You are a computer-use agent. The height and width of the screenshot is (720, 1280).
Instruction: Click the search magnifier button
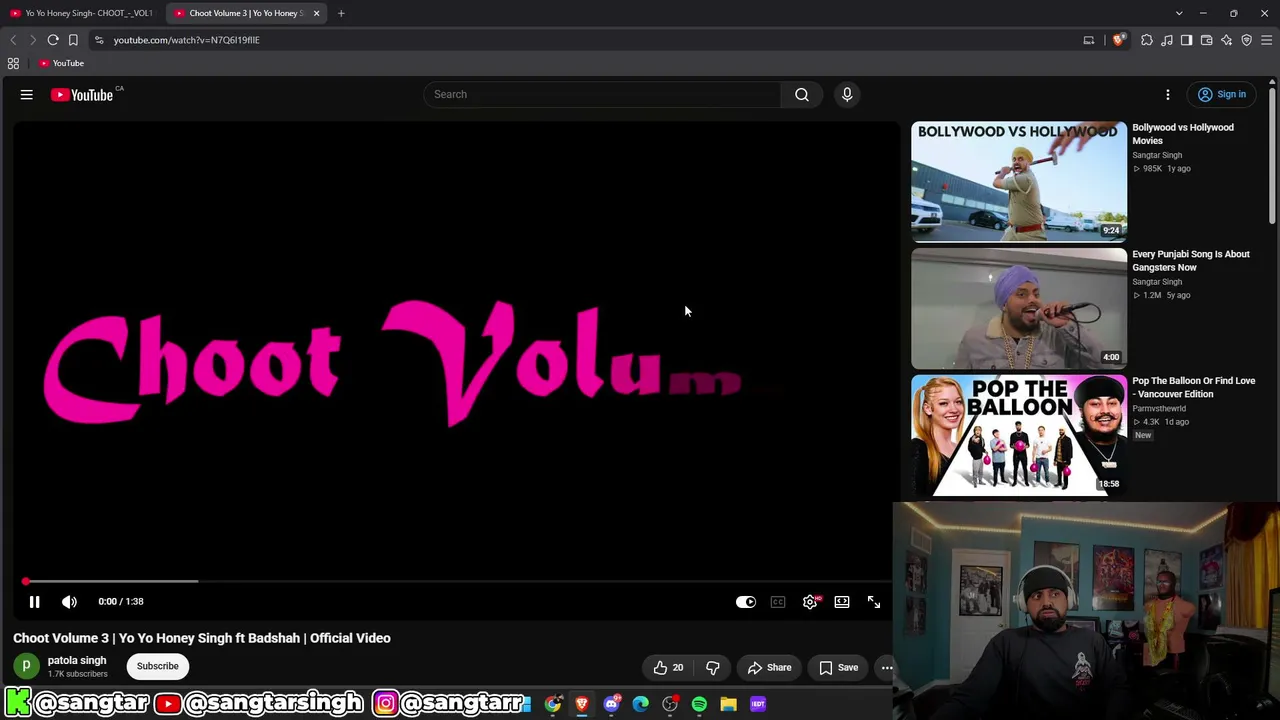[x=802, y=94]
